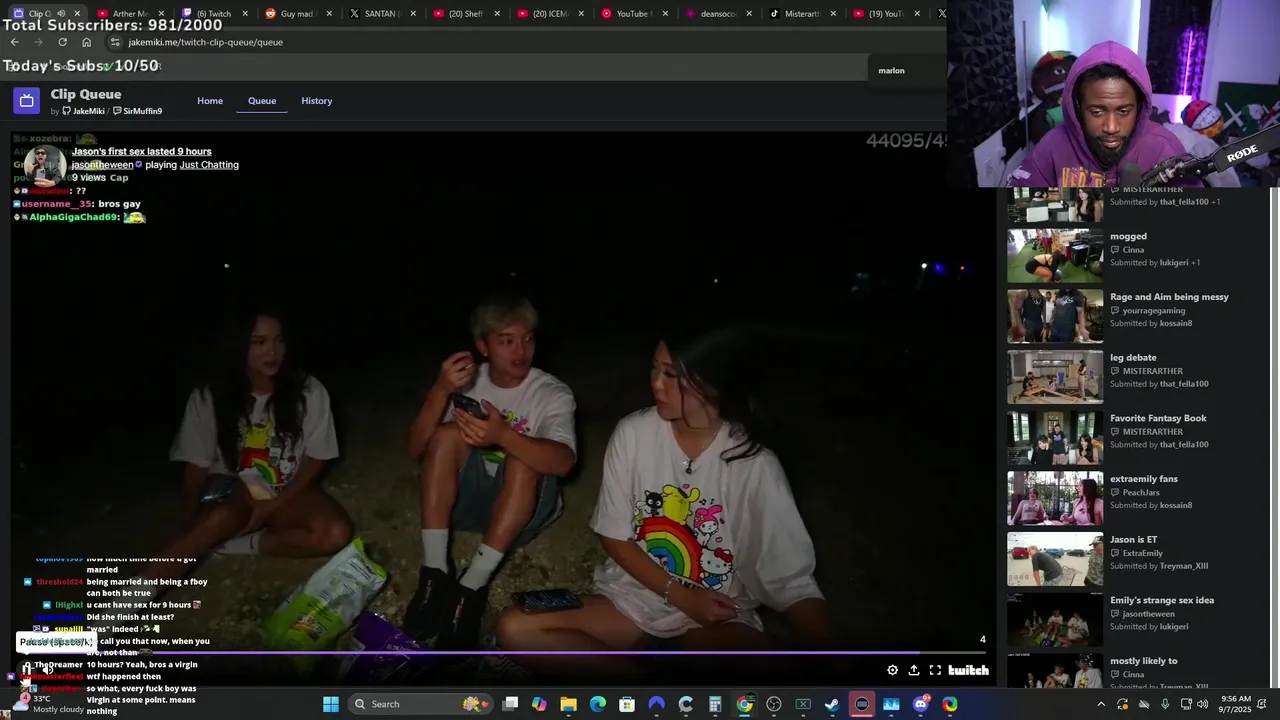Open clip title 'Jason's first sex lasted 9 hours'
Image resolution: width=1280 pixels, height=720 pixels.
(x=141, y=151)
